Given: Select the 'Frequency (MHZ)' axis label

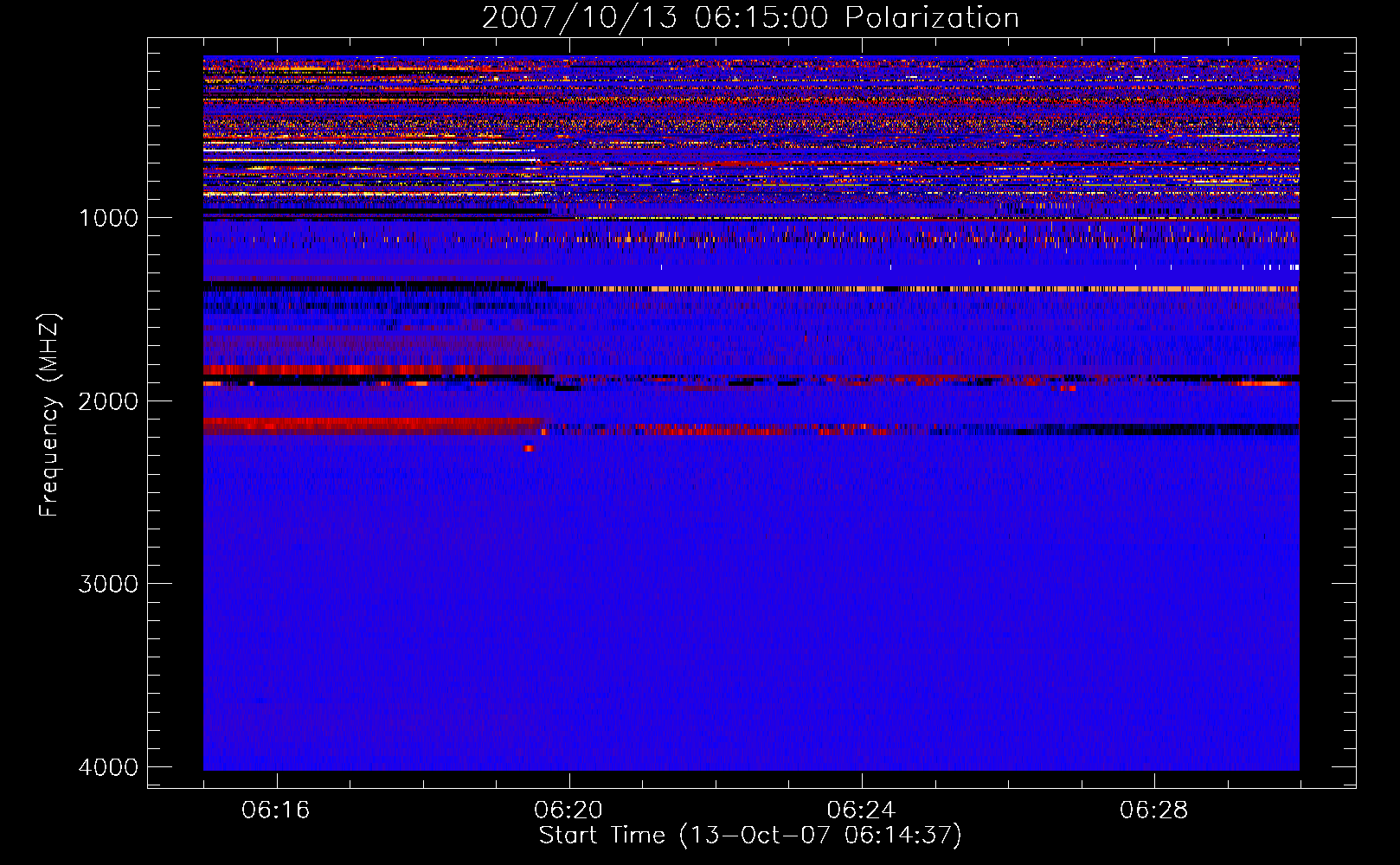Looking at the screenshot, I should [x=49, y=415].
